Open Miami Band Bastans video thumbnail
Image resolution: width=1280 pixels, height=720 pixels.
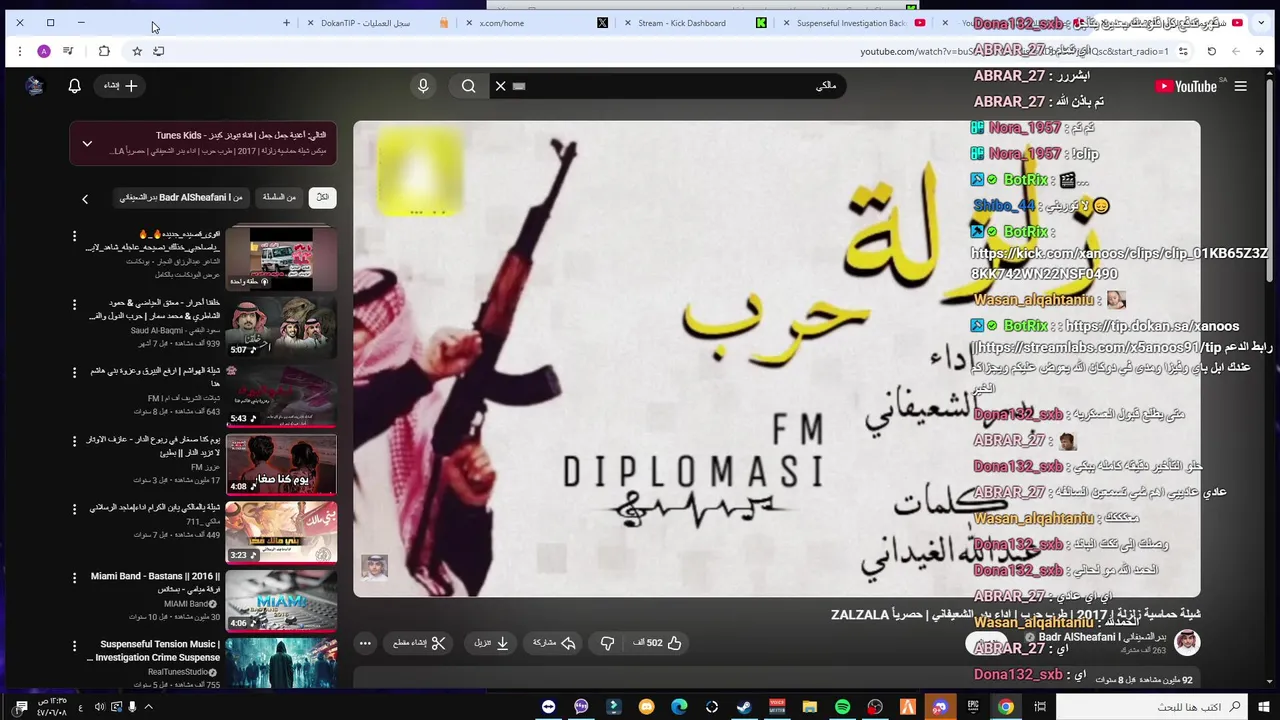pos(281,600)
